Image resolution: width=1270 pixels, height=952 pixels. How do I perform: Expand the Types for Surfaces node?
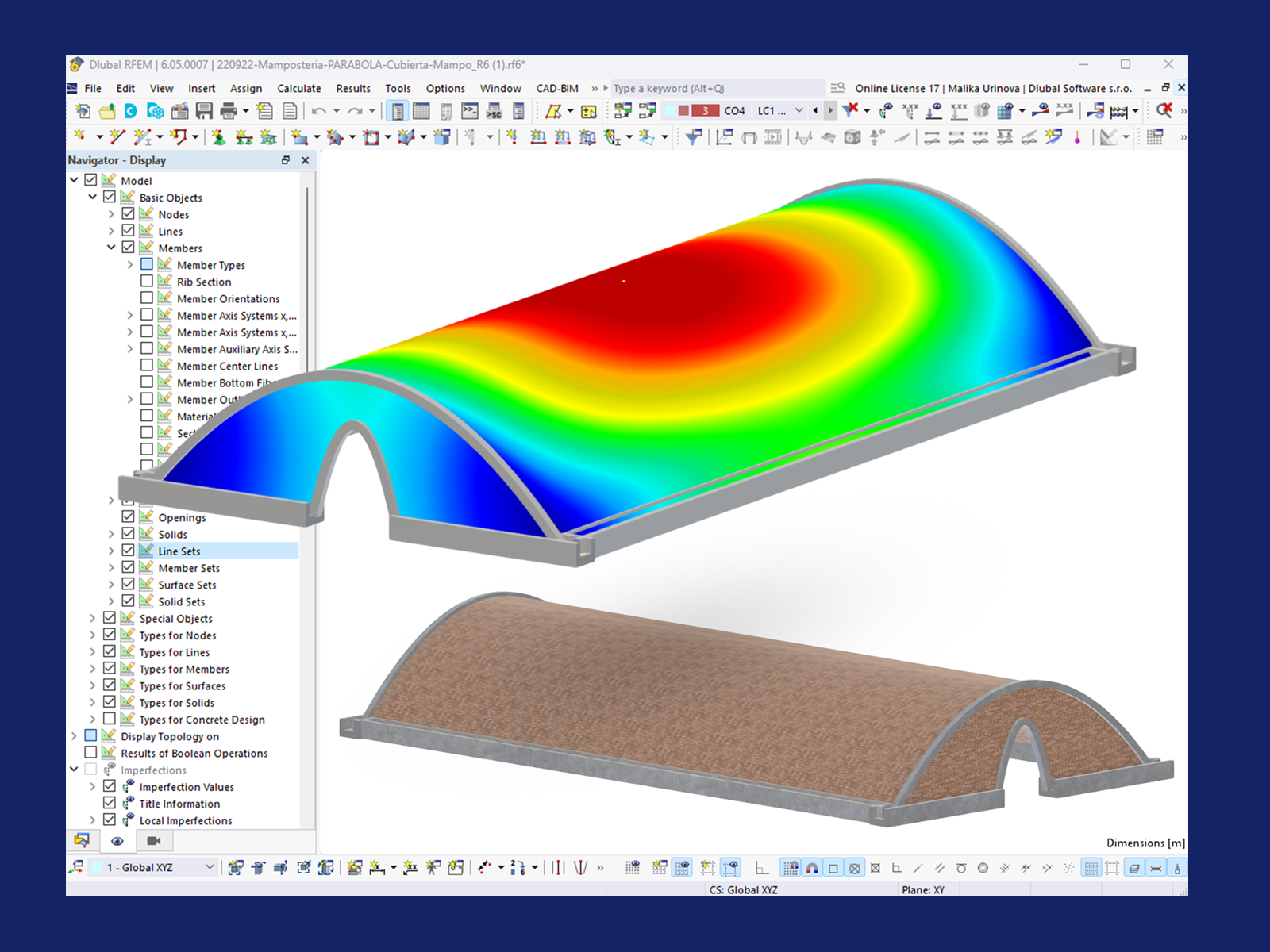[x=93, y=685]
